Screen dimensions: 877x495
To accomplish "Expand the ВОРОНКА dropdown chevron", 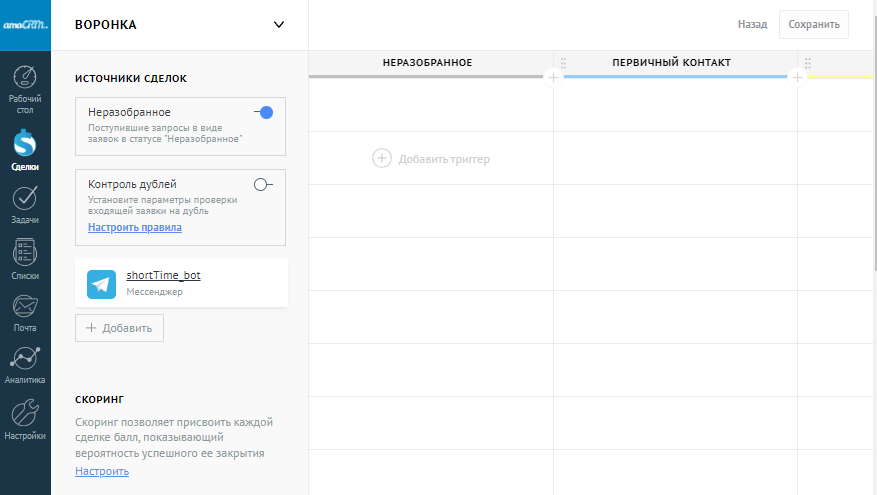I will 279,25.
